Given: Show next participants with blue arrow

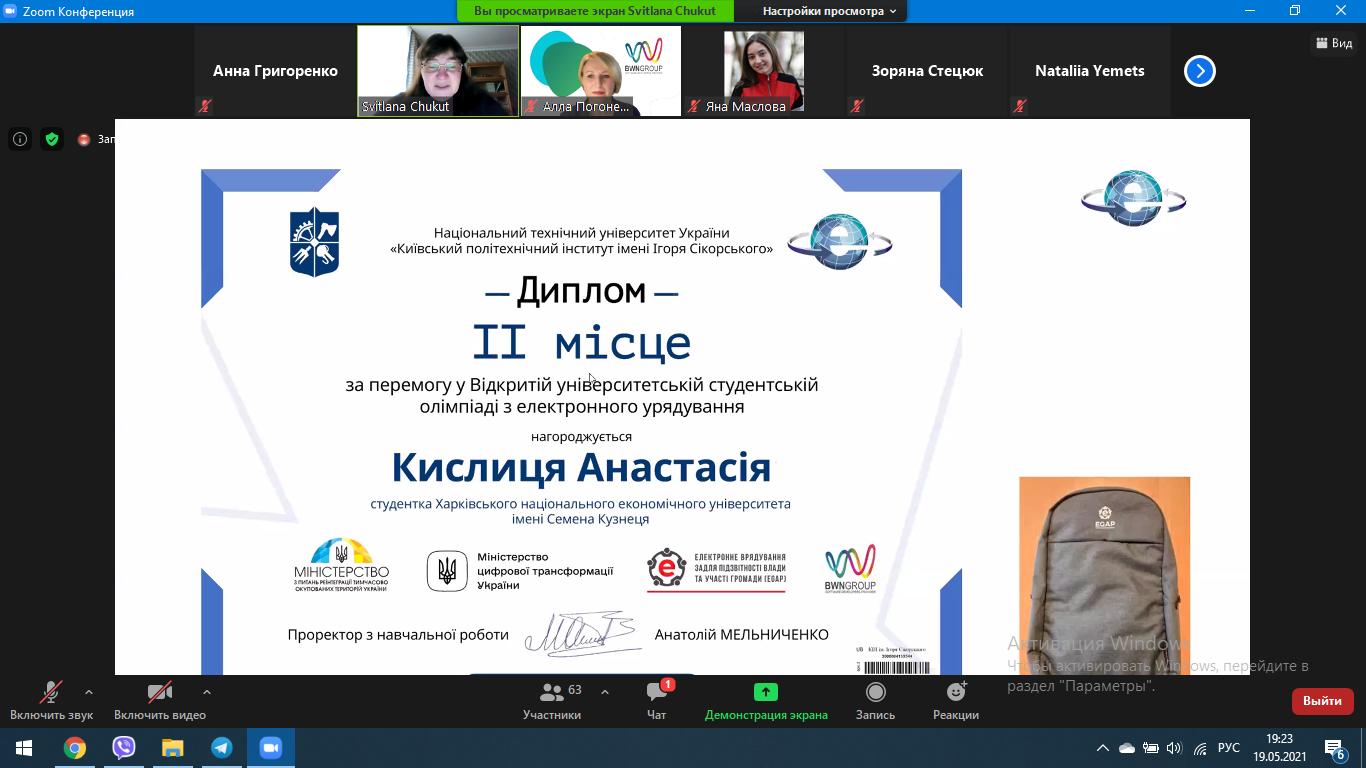Looking at the screenshot, I should (x=1199, y=71).
